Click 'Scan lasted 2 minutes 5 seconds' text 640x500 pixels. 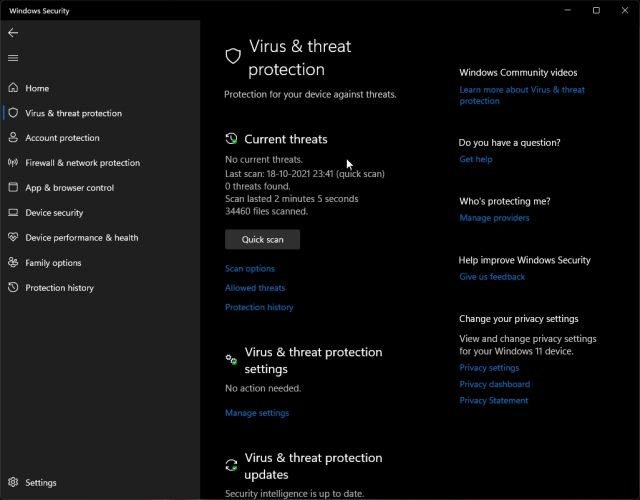point(292,199)
